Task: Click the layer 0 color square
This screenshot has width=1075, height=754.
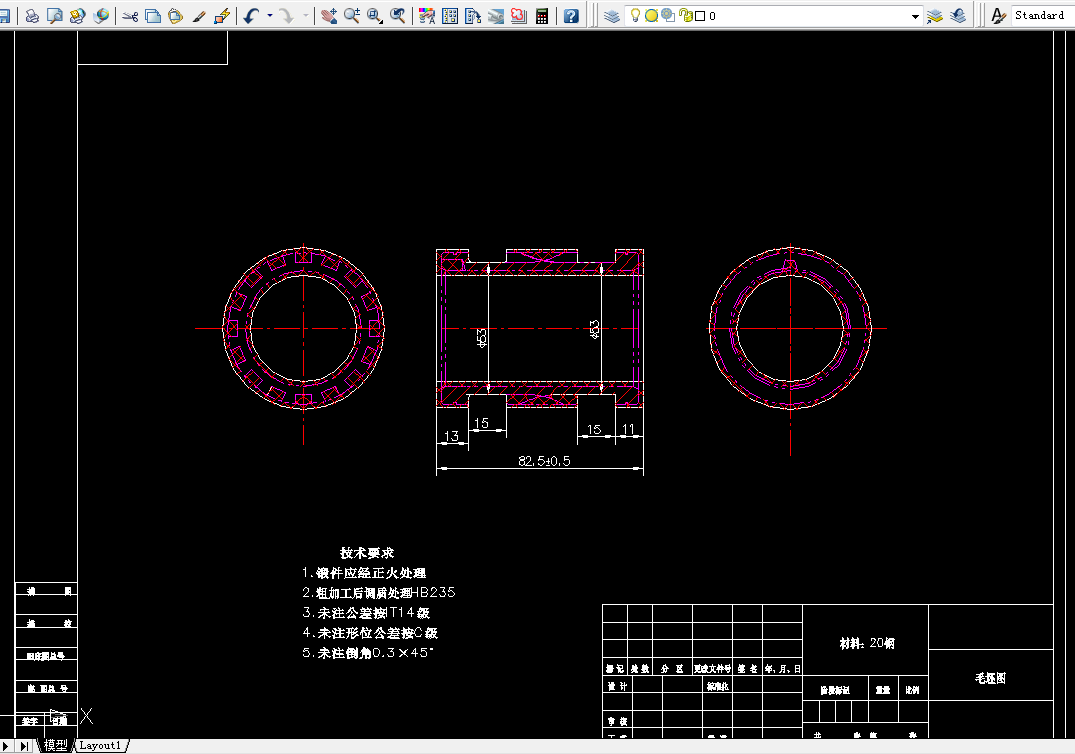Action: pyautogui.click(x=700, y=16)
